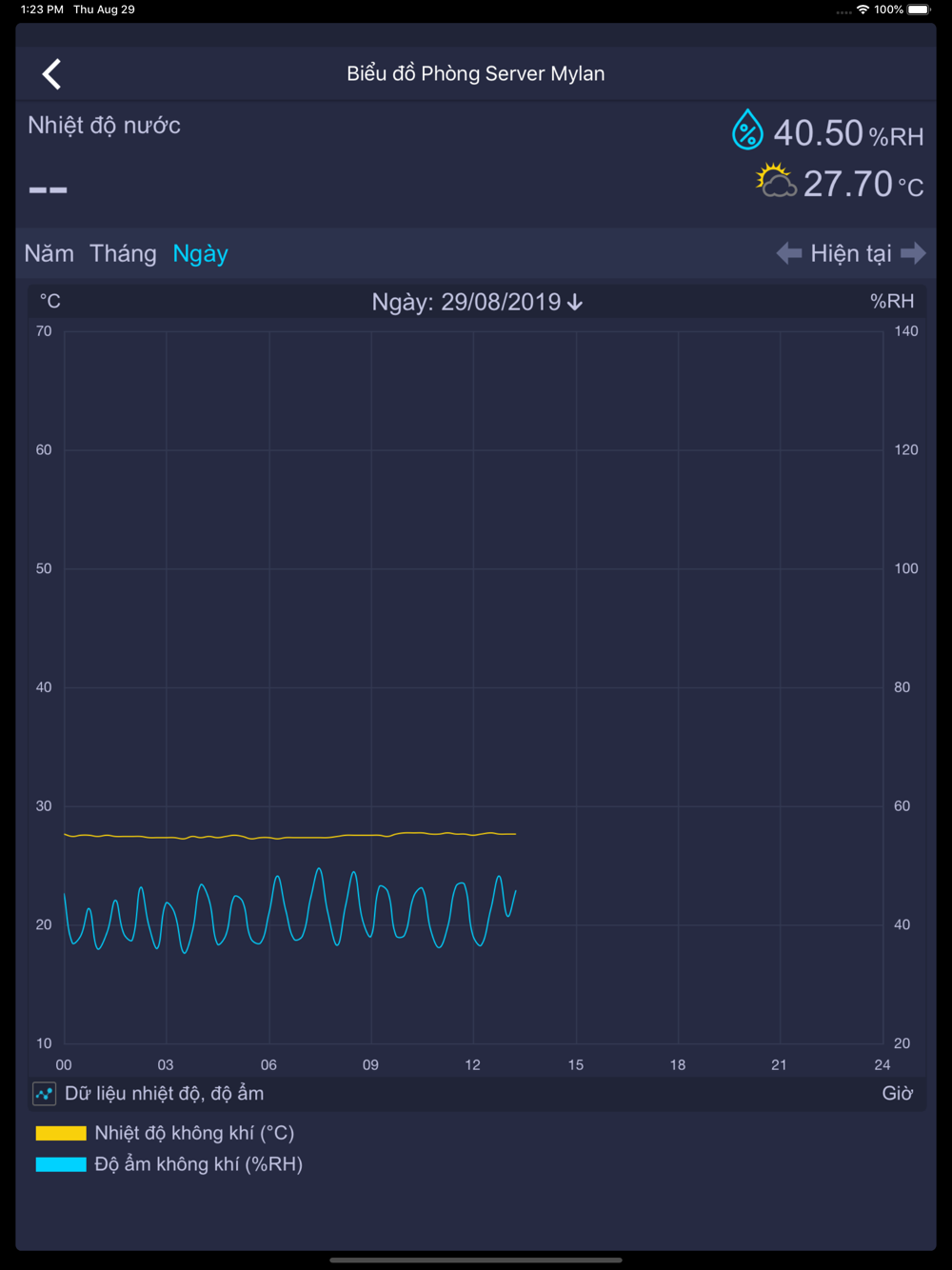The image size is (952, 1270).
Task: Tap the humidity water drop icon
Action: coord(747,129)
